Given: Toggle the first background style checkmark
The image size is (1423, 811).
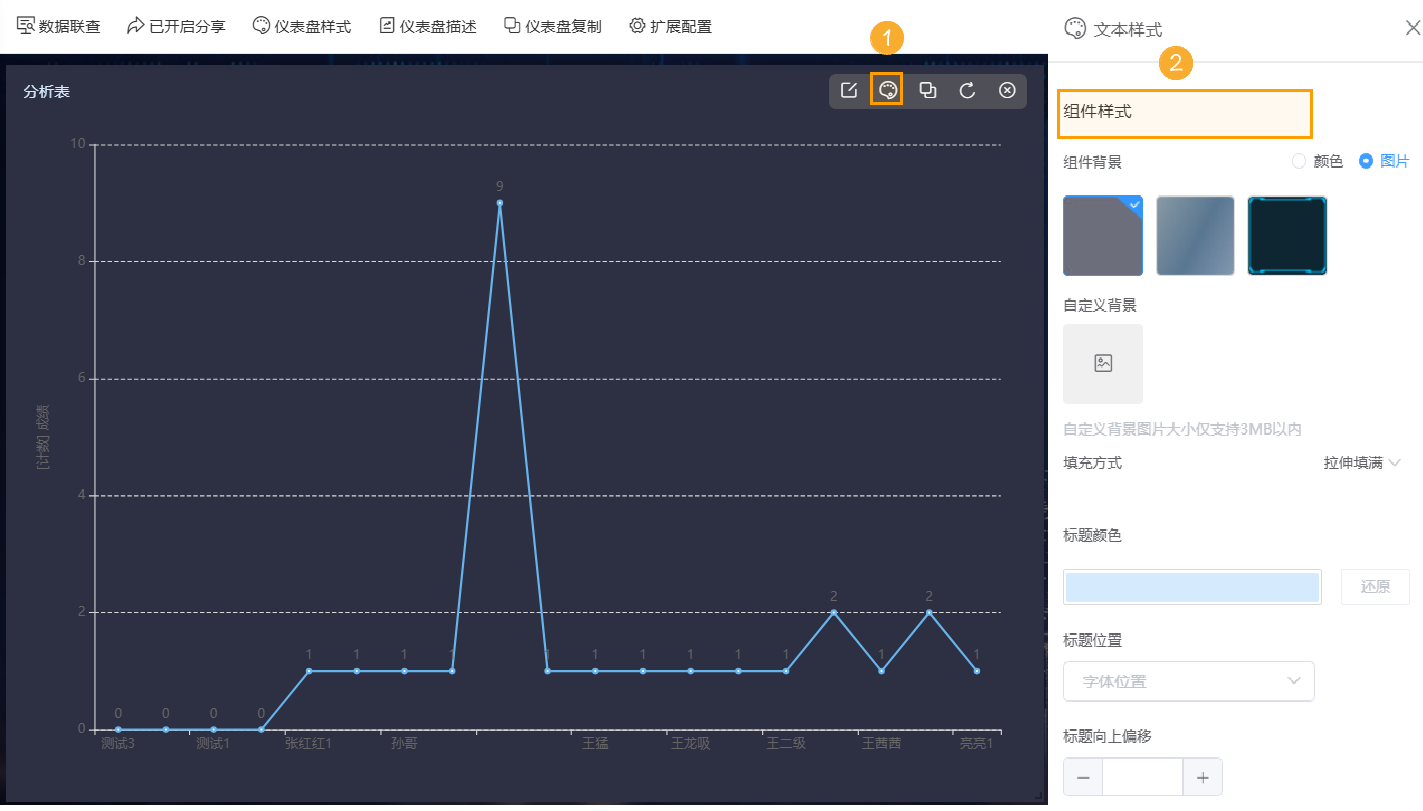Looking at the screenshot, I should pyautogui.click(x=1133, y=204).
